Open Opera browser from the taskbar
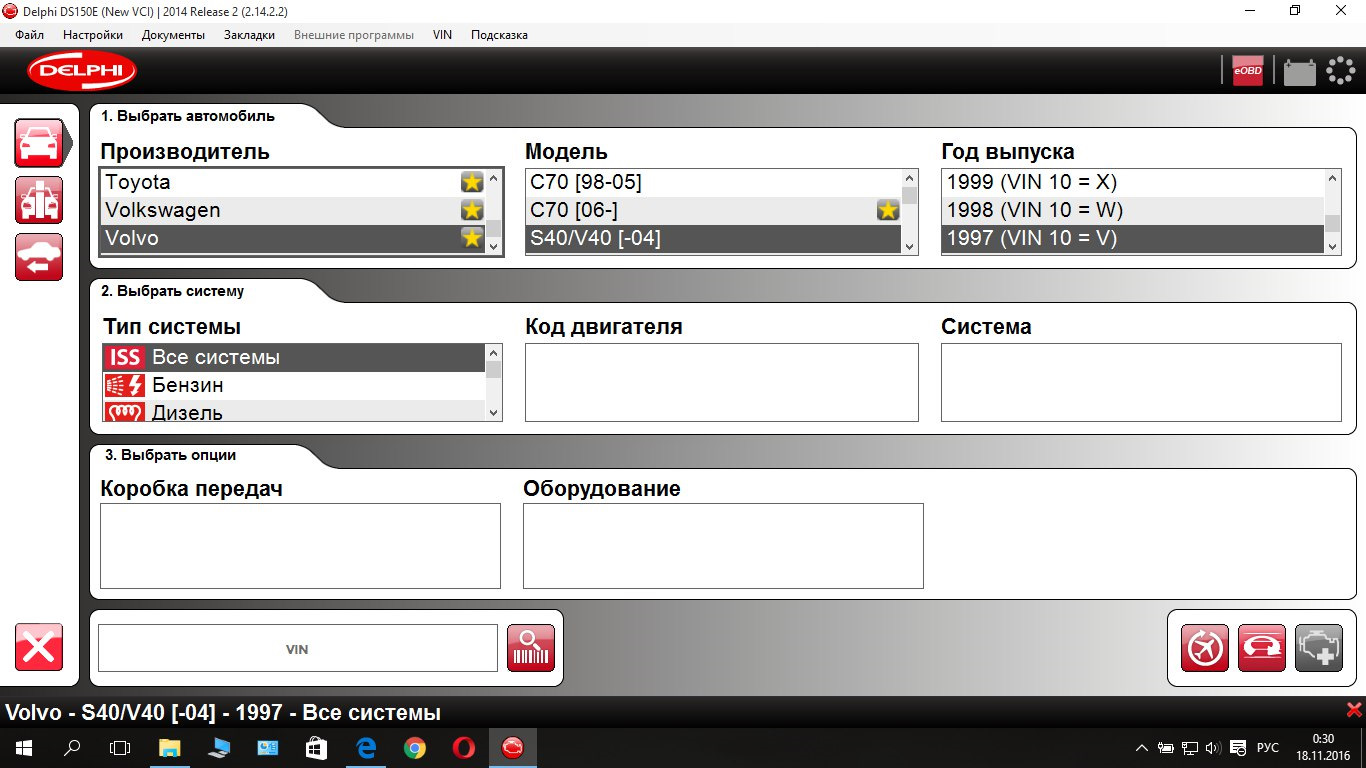Image resolution: width=1366 pixels, height=768 pixels. (x=464, y=747)
